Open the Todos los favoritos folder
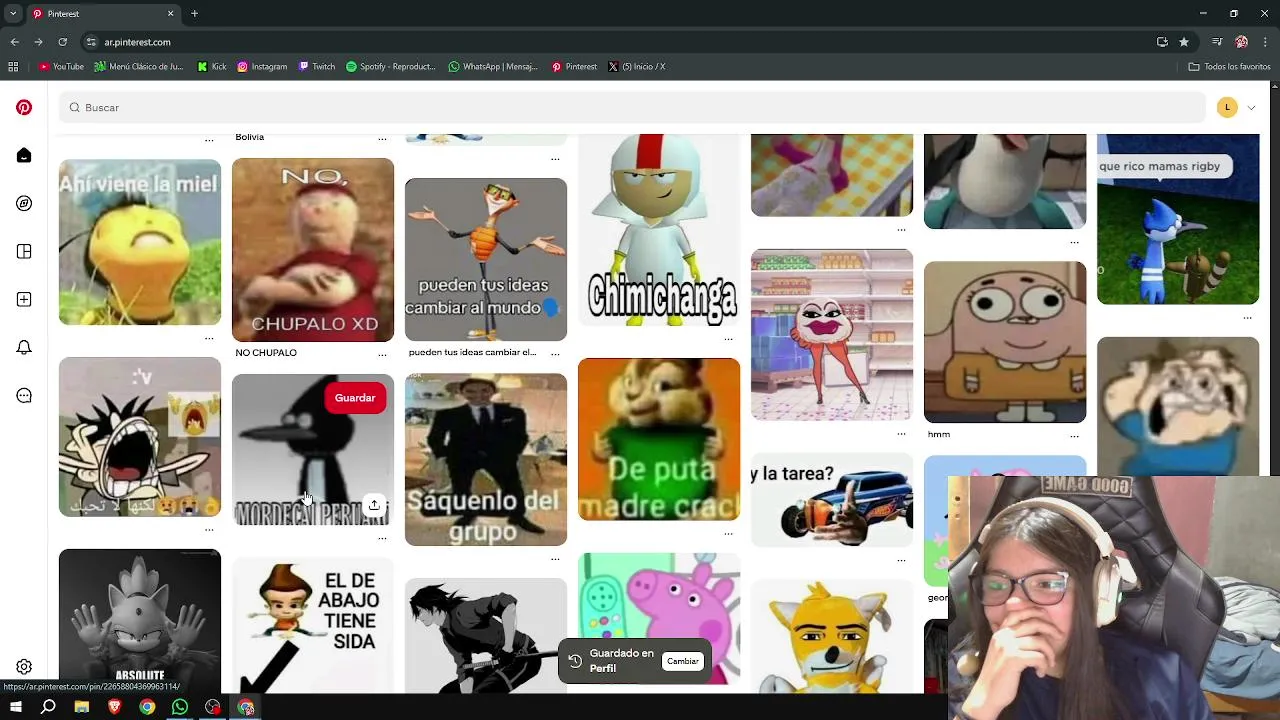 tap(1229, 67)
